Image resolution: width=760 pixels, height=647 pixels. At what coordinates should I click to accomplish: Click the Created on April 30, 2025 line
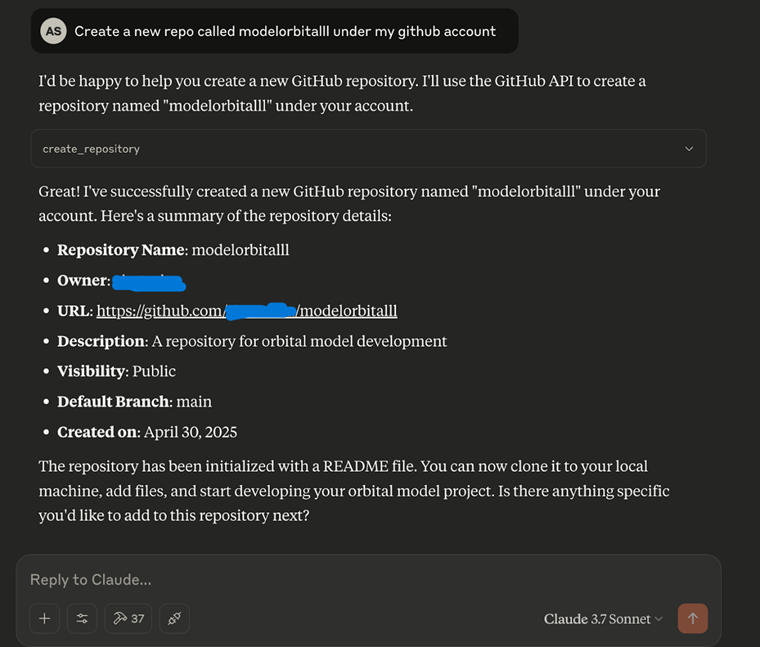tap(147, 432)
